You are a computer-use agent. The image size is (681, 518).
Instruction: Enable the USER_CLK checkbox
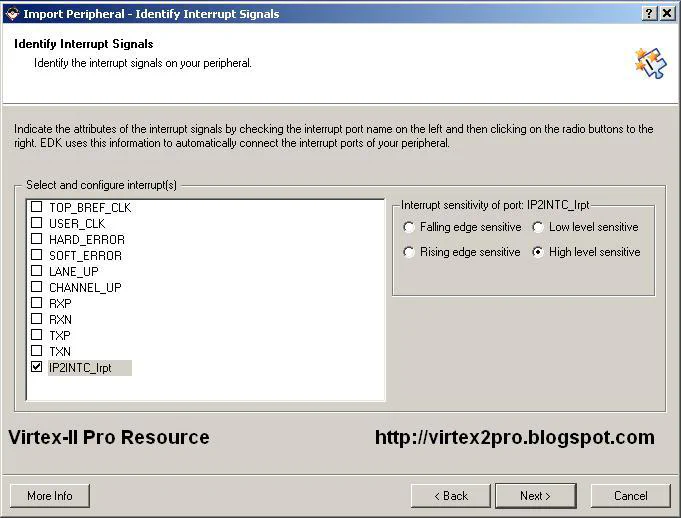click(37, 224)
